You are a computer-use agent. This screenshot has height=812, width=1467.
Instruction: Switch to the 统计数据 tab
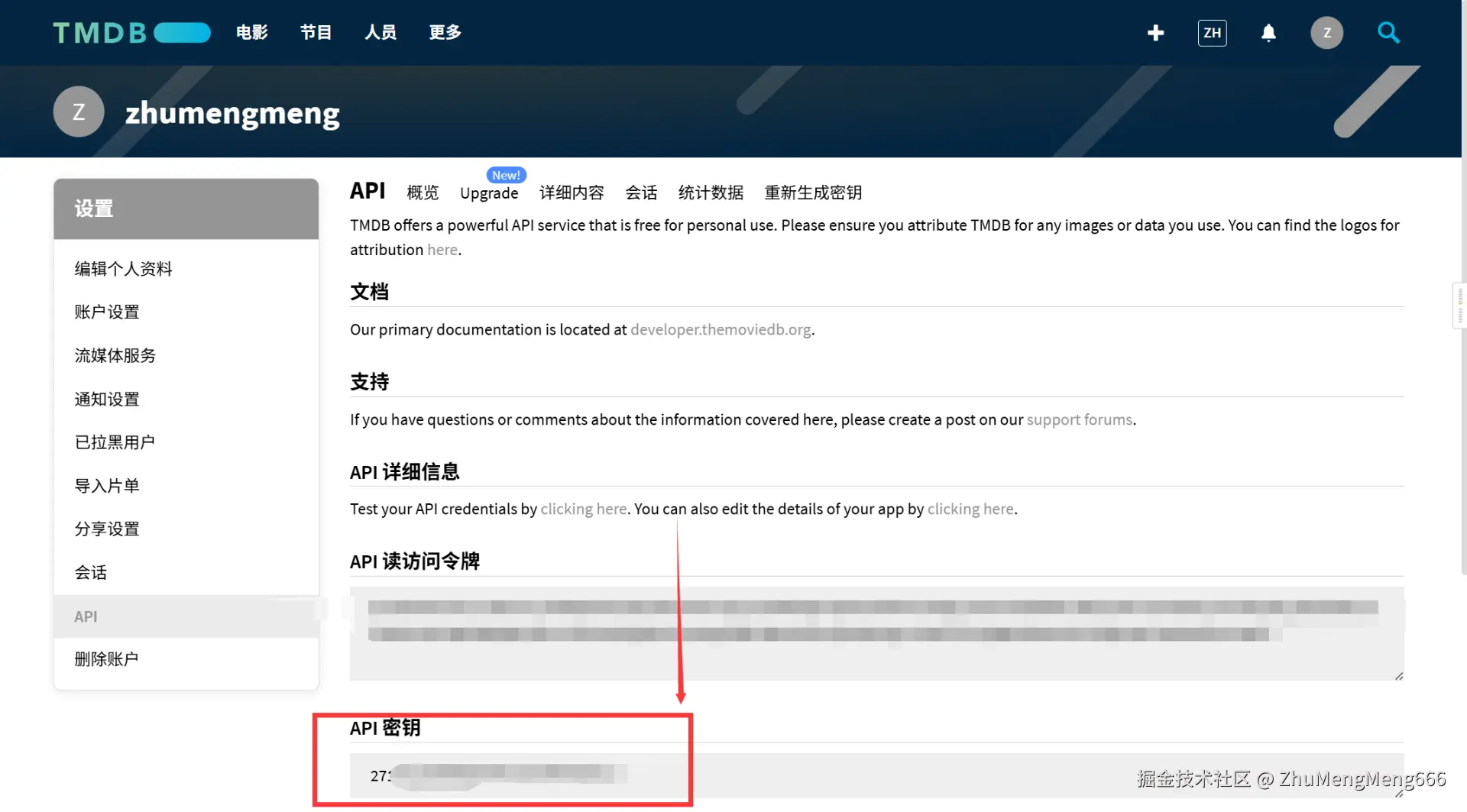[x=711, y=192]
